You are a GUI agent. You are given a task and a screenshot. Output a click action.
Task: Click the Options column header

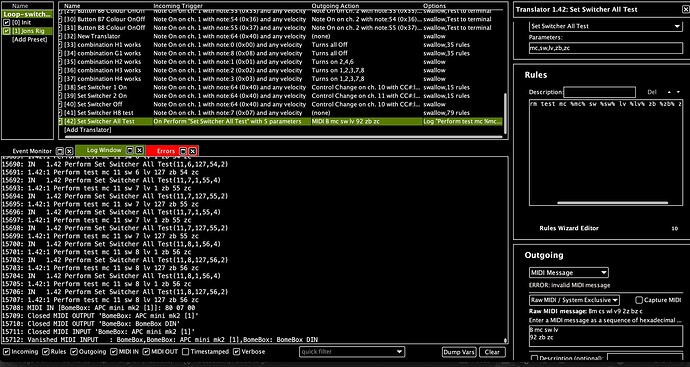(x=435, y=6)
